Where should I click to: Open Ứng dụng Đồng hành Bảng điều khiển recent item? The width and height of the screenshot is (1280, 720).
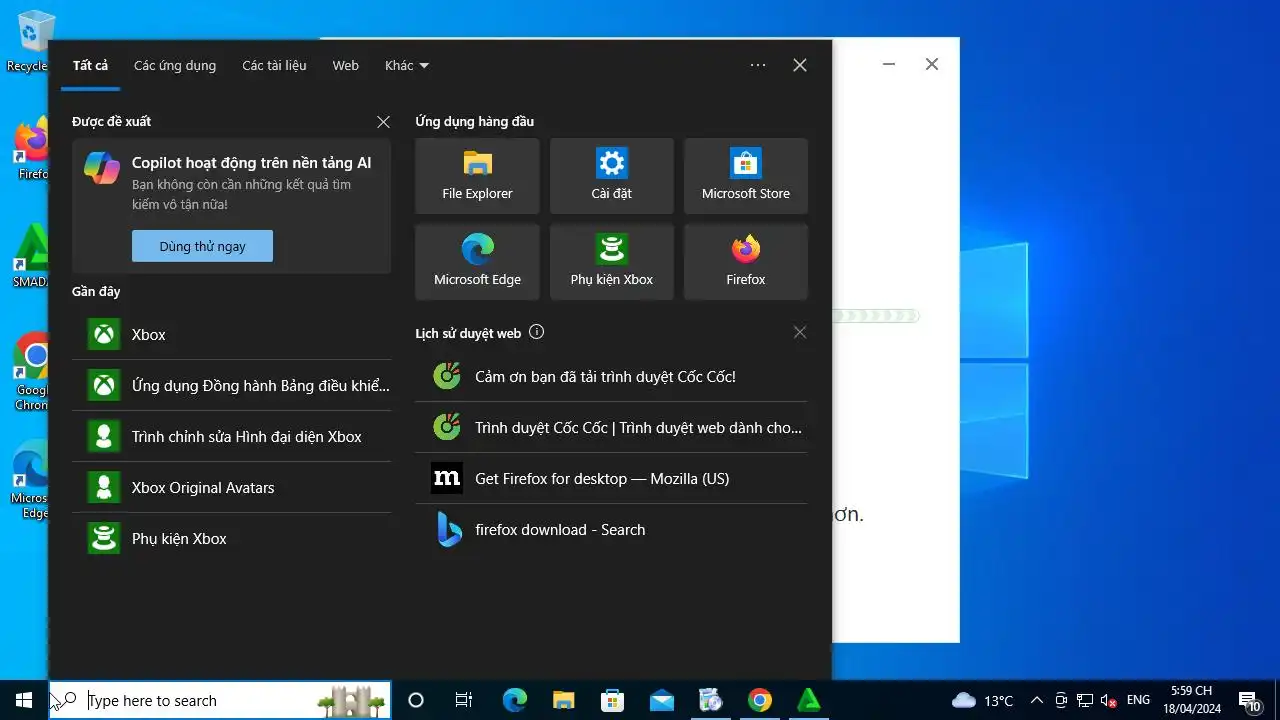[231, 385]
